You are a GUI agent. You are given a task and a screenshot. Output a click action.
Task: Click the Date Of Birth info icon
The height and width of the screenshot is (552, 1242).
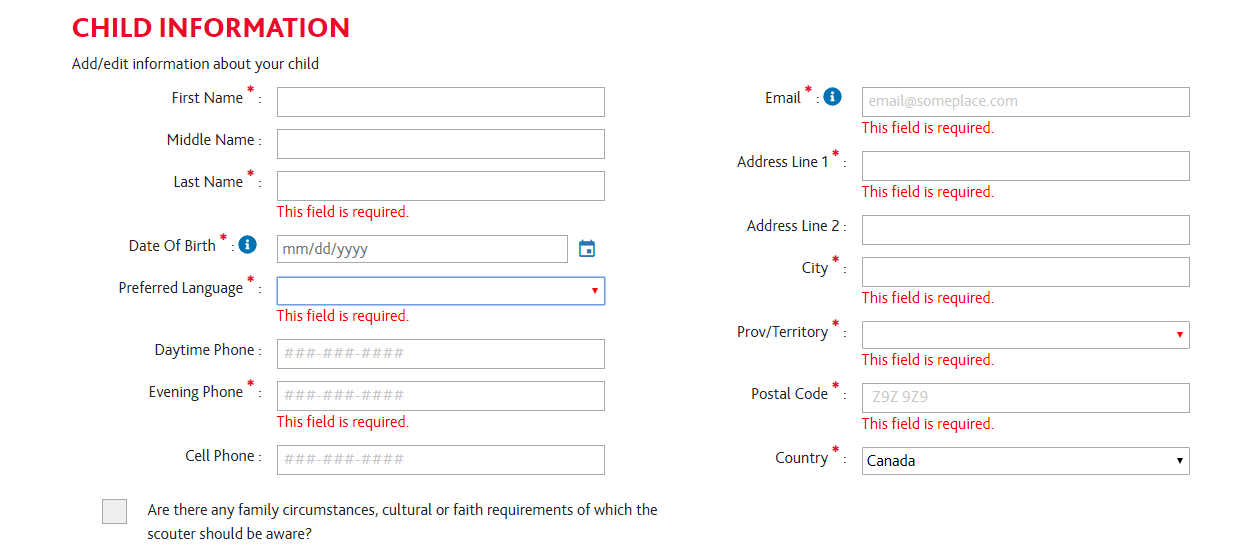pos(248,244)
